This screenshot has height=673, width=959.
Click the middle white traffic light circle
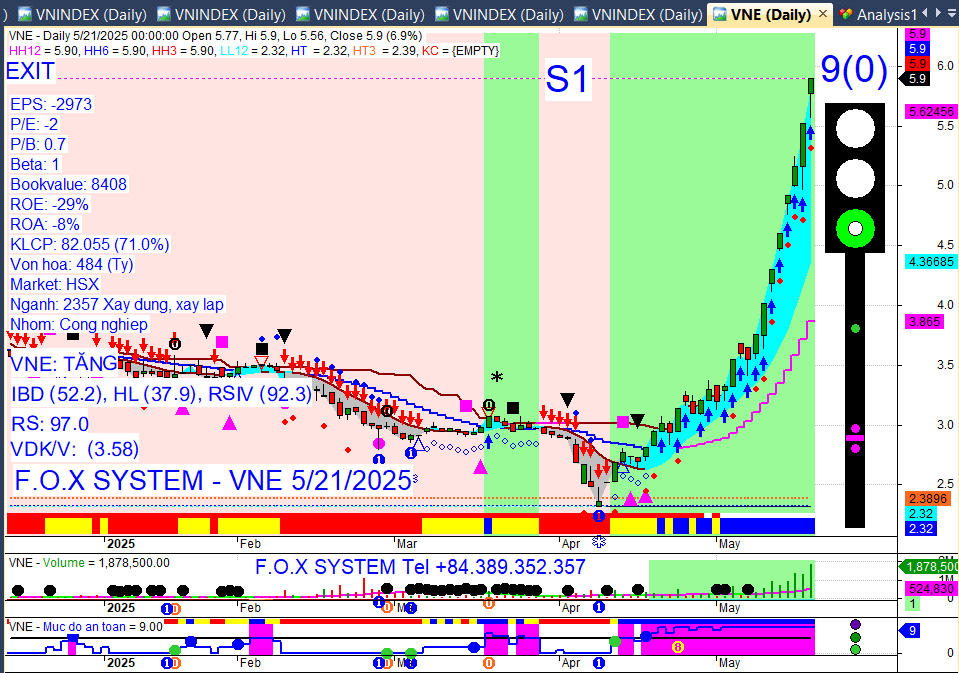[x=855, y=179]
